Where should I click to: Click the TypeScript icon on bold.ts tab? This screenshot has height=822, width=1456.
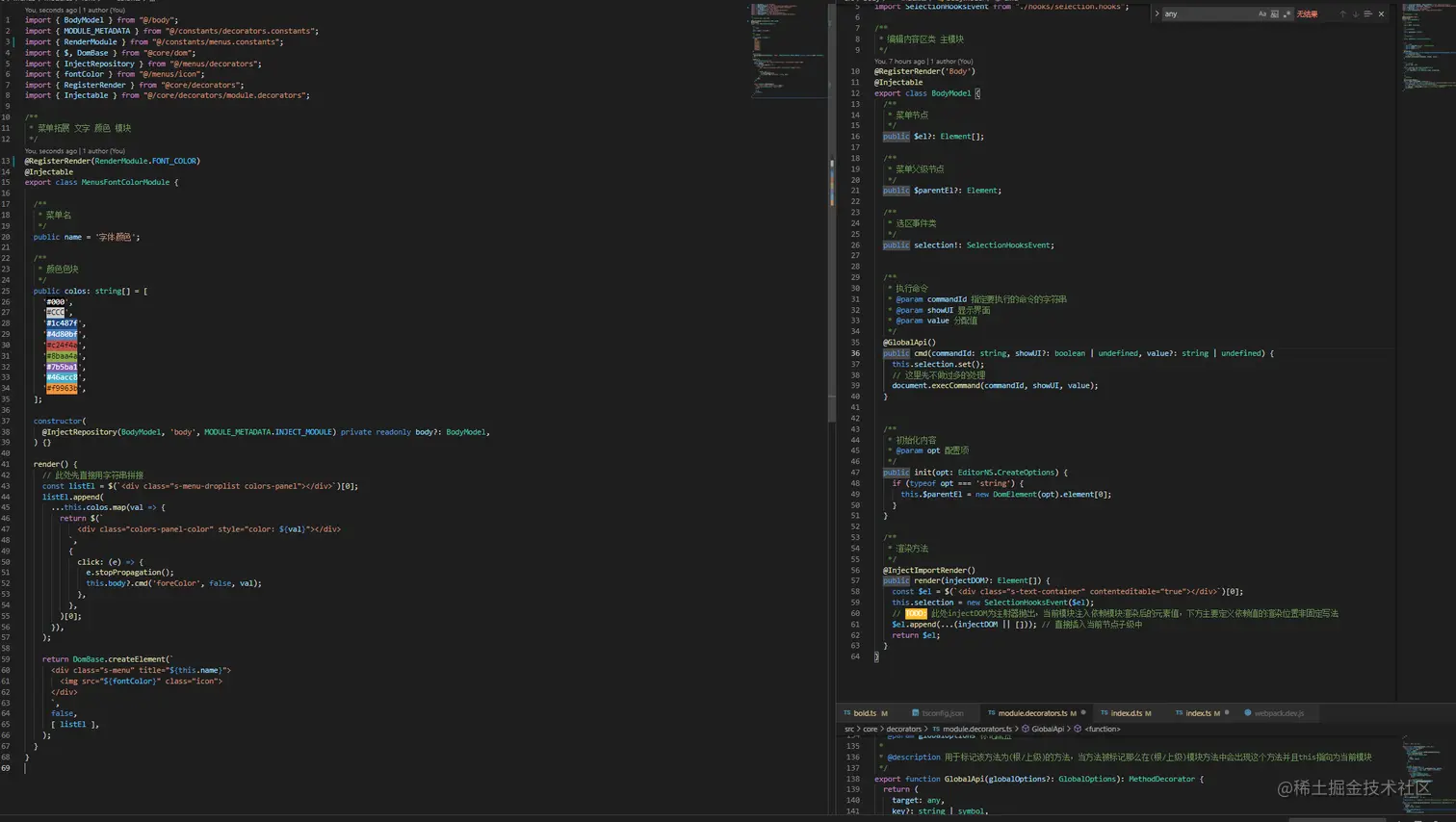tap(847, 713)
